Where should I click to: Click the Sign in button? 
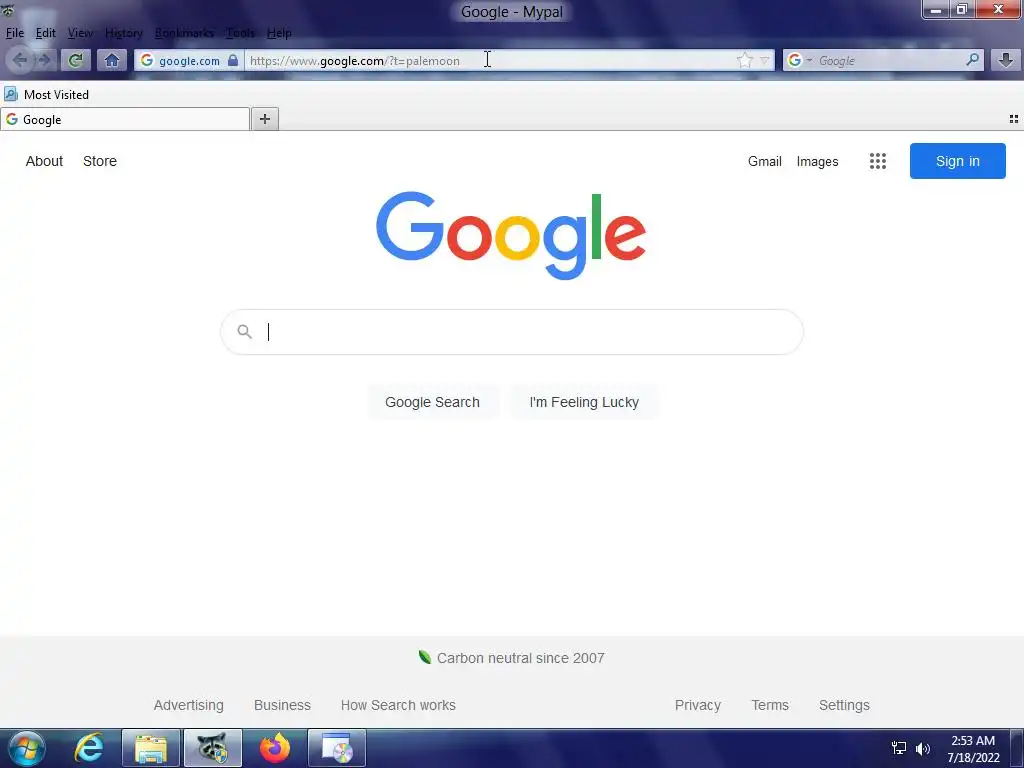957,161
